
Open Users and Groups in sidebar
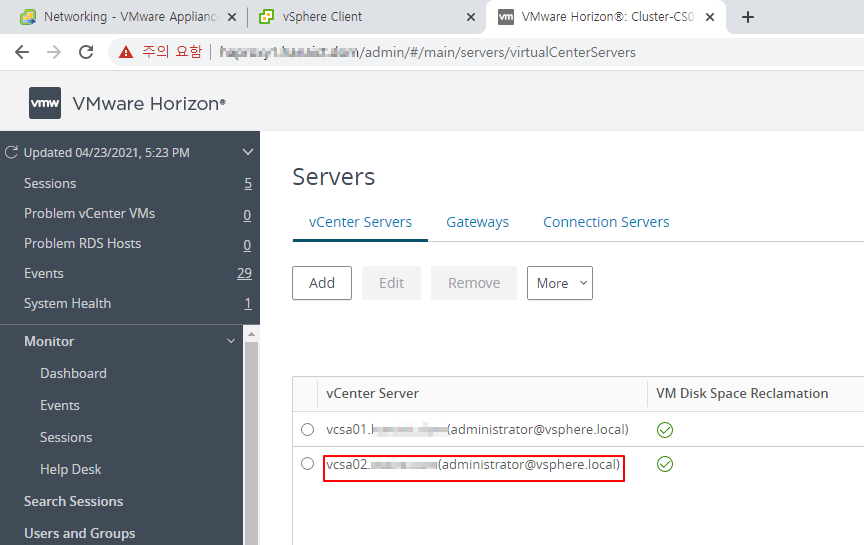(80, 533)
